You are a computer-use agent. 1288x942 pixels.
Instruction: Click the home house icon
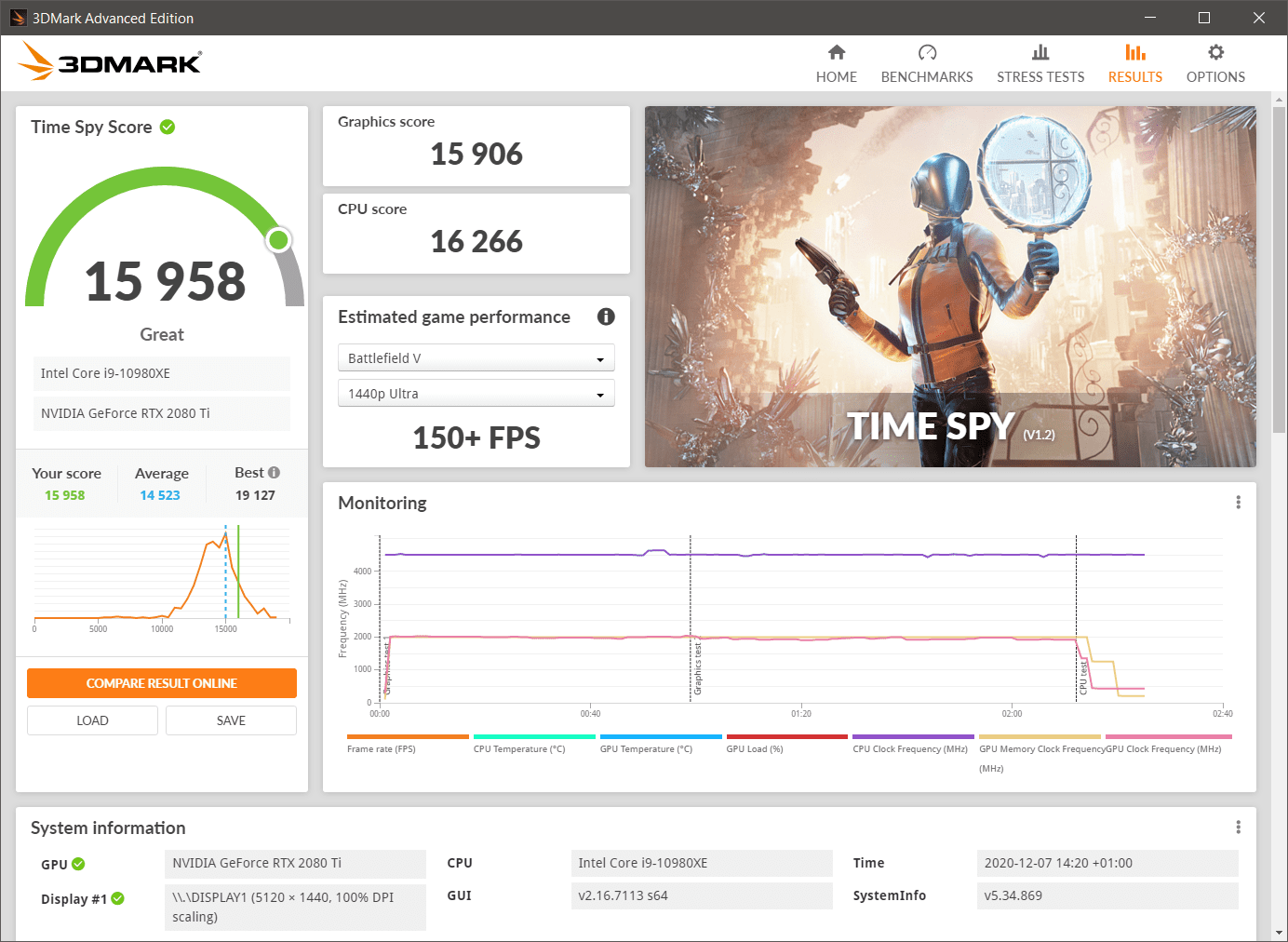click(837, 52)
